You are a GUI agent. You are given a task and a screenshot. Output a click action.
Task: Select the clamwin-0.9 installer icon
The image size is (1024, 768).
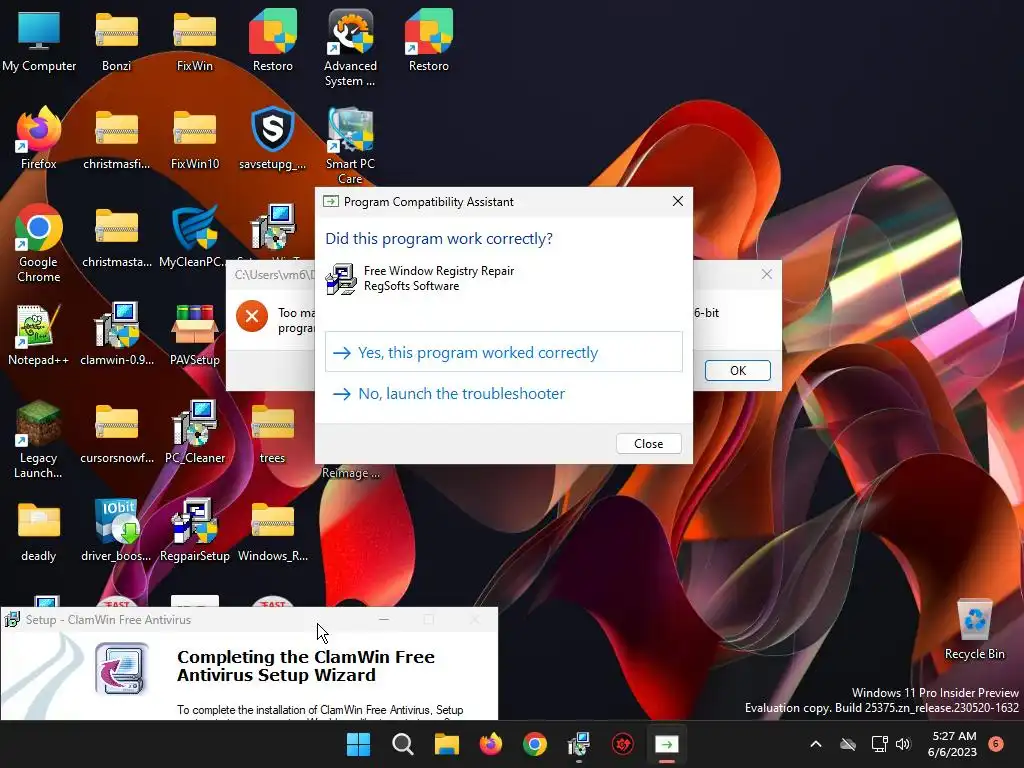pos(116,334)
